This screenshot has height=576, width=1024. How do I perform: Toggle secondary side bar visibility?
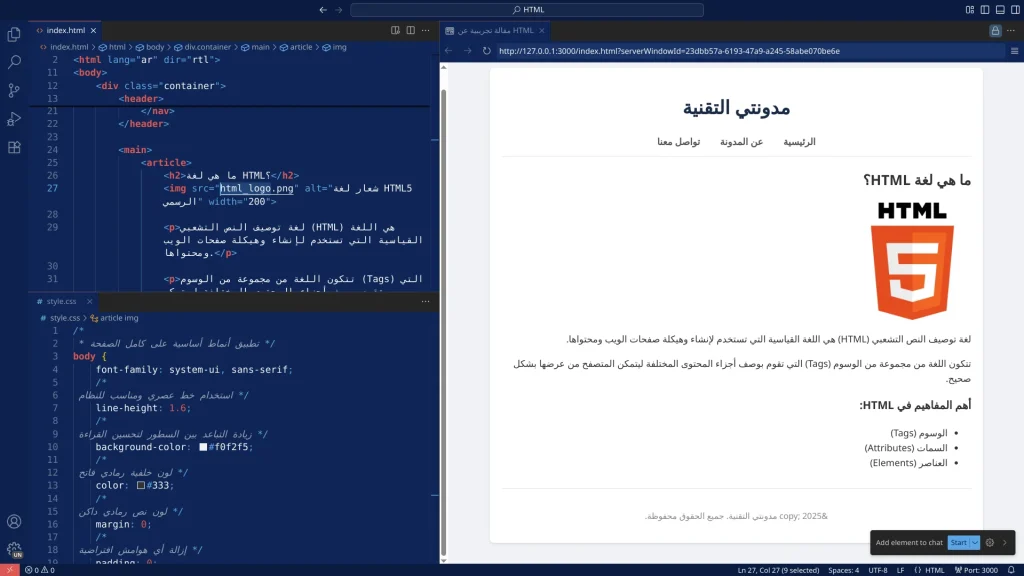click(1016, 10)
